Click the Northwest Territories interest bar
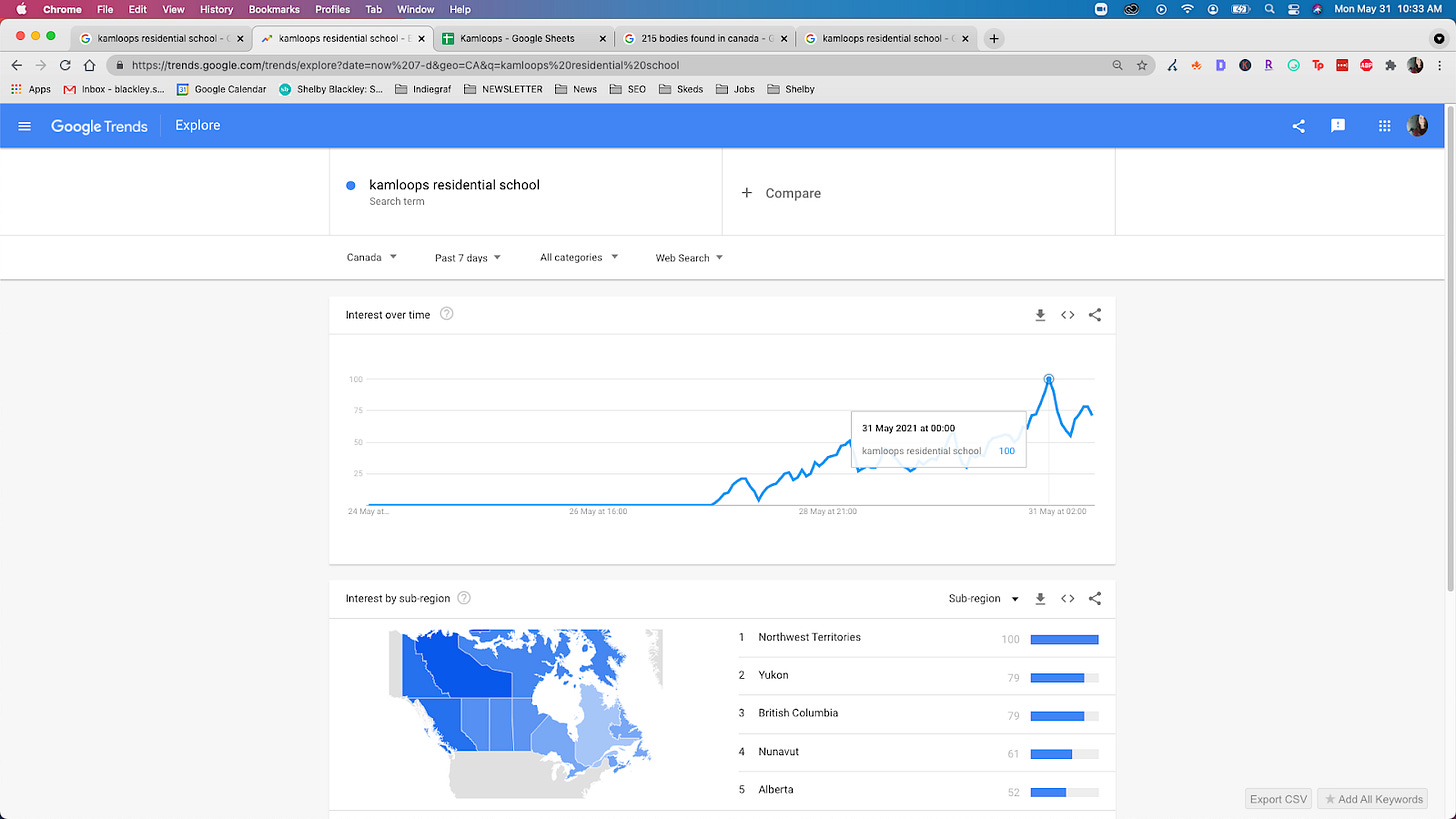Image resolution: width=1456 pixels, height=819 pixels. pyautogui.click(x=1064, y=639)
